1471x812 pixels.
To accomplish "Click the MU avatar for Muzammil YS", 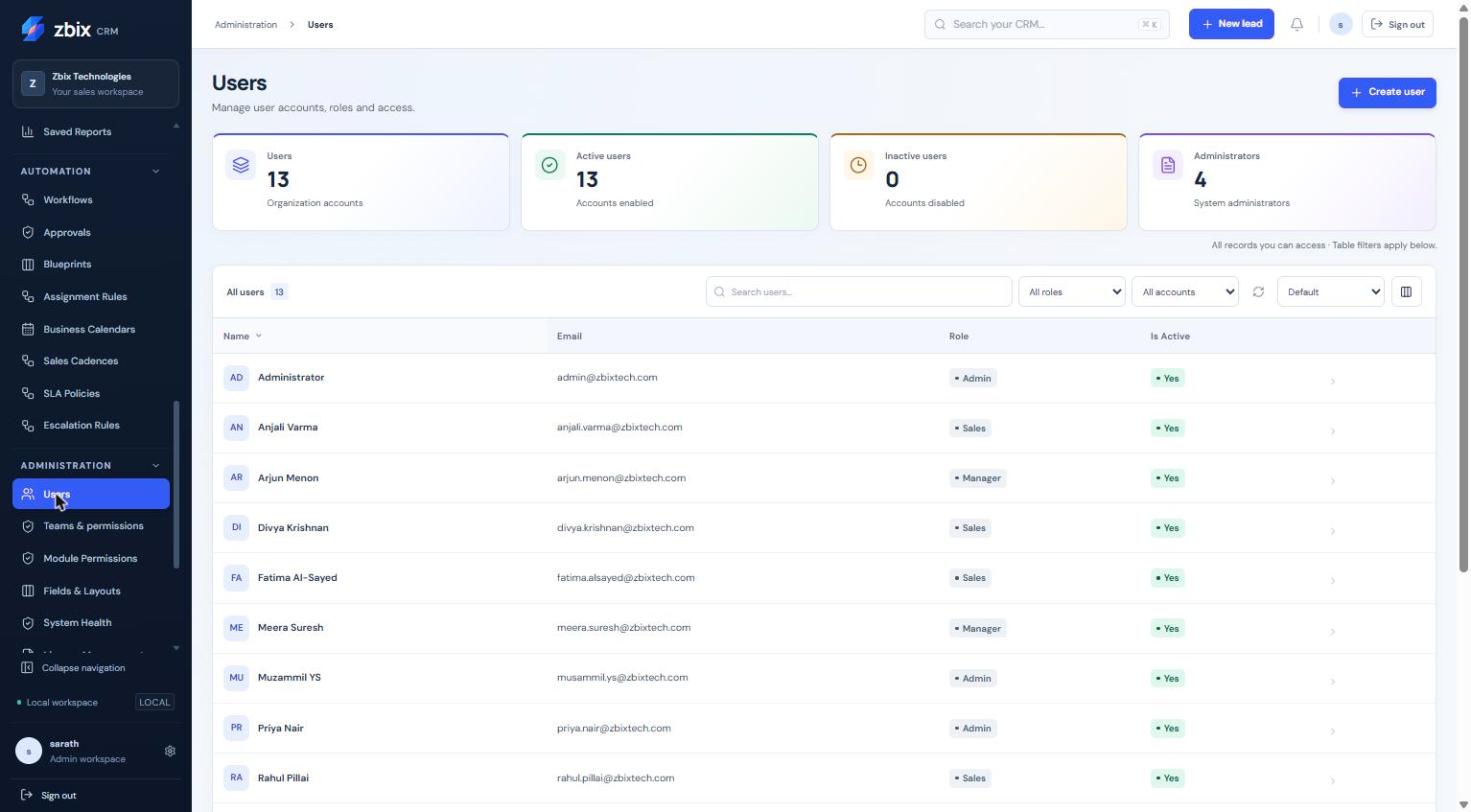I will 236,678.
